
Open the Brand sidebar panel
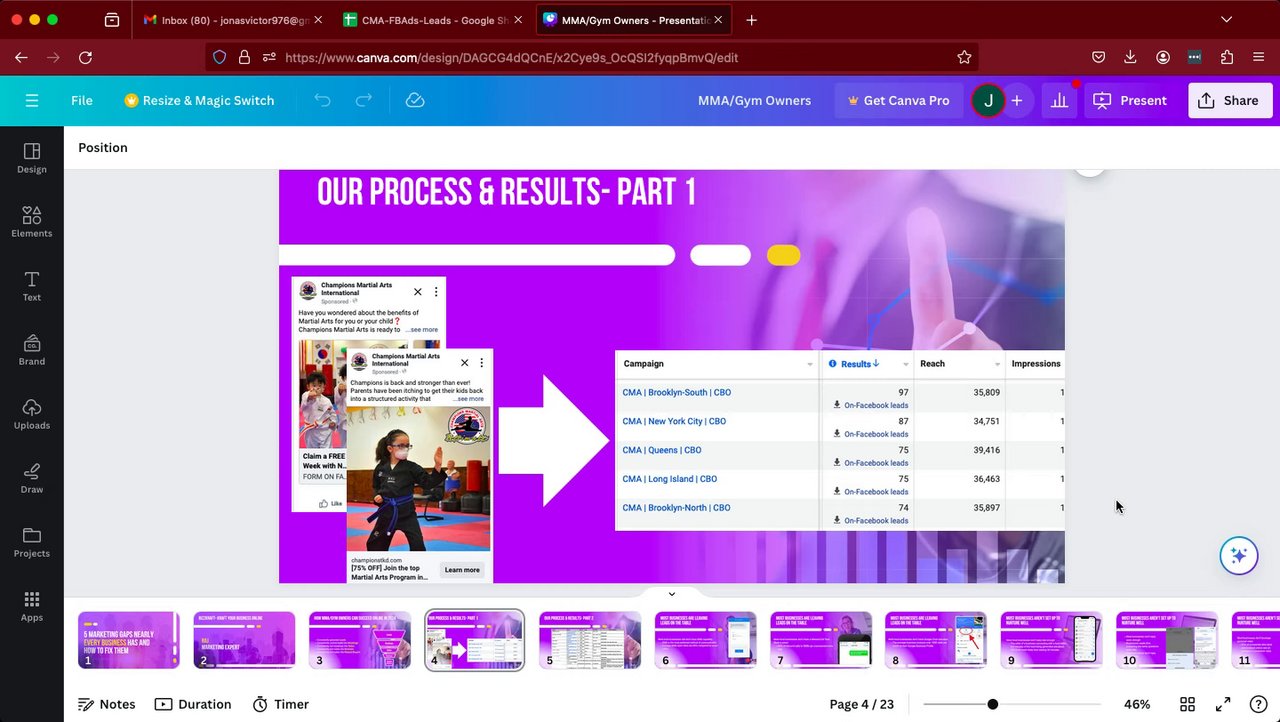point(32,350)
